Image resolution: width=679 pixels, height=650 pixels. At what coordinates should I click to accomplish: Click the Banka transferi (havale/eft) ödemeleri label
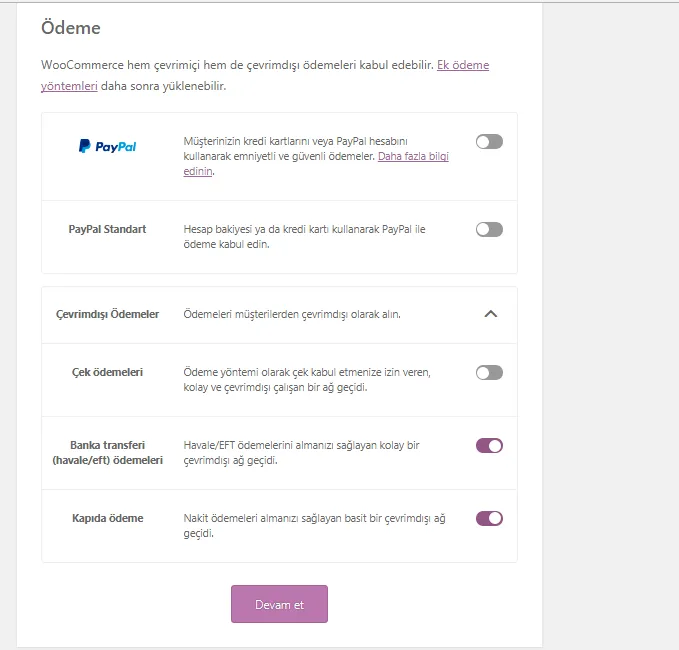(107, 453)
